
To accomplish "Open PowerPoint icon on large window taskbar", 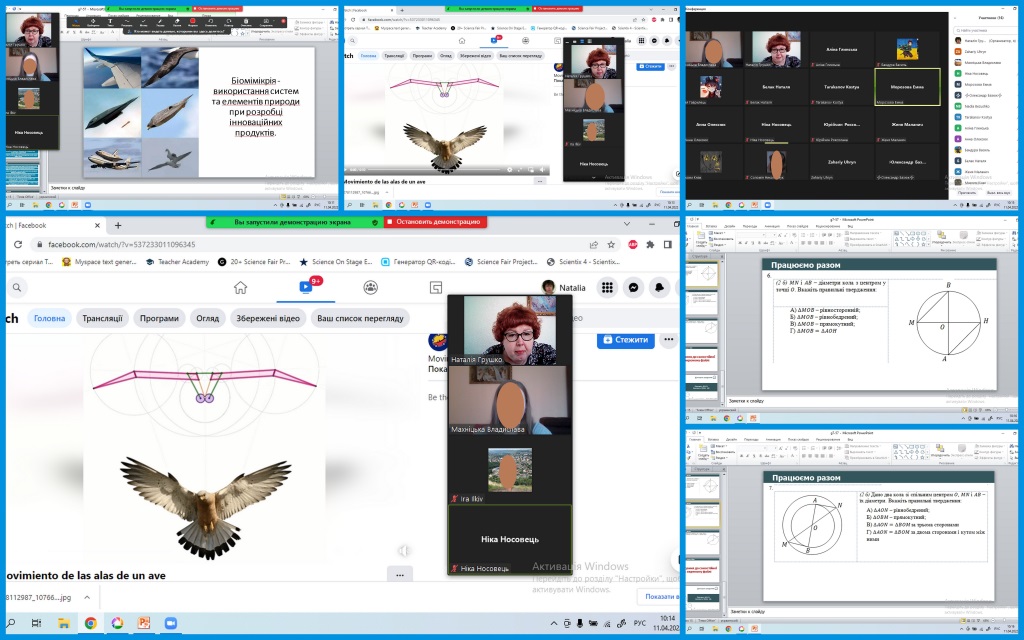I will click(x=144, y=623).
